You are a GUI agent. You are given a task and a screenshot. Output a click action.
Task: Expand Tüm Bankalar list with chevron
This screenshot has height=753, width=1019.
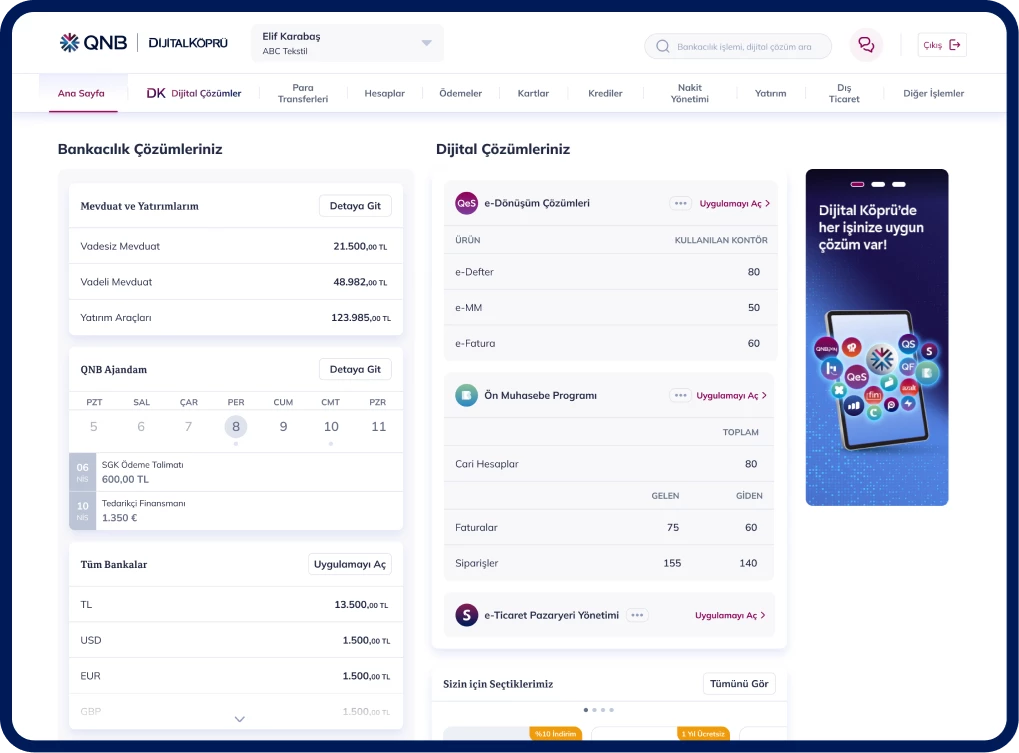239,718
